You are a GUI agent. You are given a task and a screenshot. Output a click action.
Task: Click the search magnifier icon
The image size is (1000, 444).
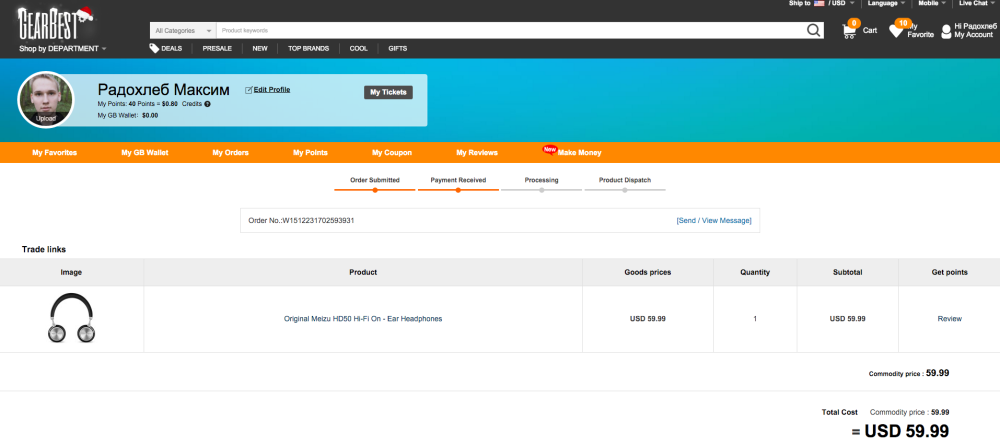point(814,30)
